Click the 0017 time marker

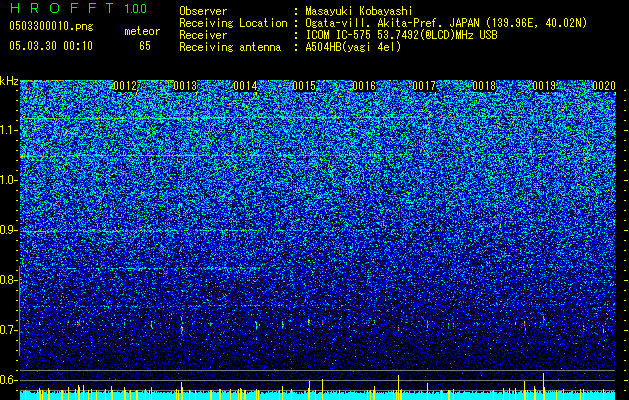click(424, 86)
